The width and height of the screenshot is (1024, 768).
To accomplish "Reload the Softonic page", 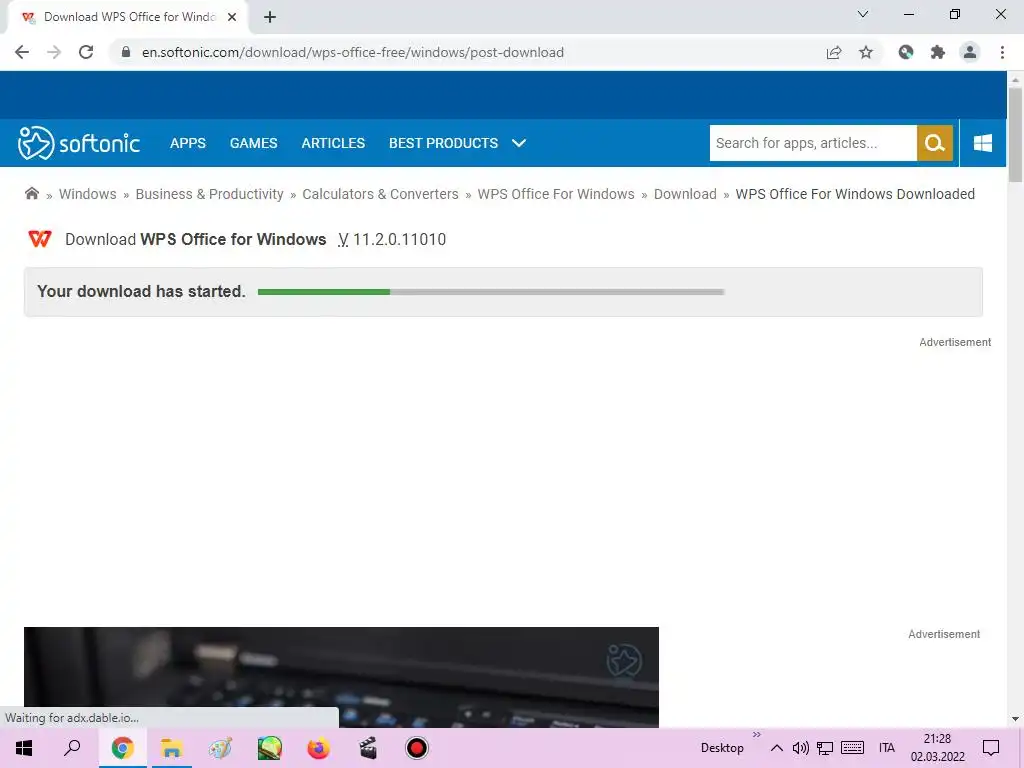I will (86, 52).
